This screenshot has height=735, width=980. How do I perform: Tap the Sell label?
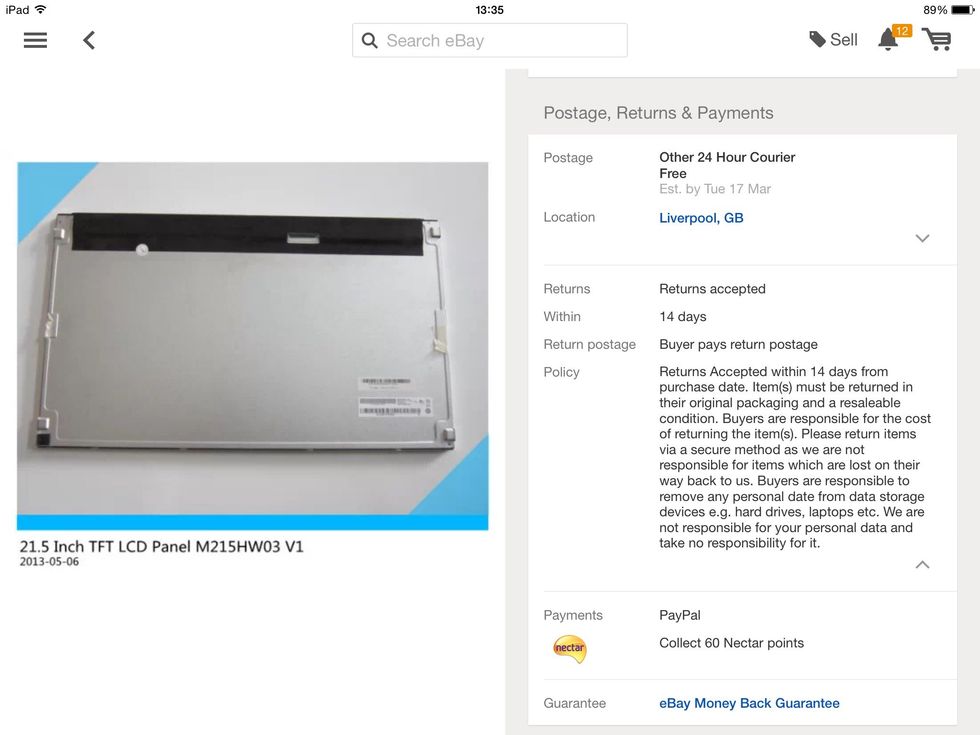(843, 40)
